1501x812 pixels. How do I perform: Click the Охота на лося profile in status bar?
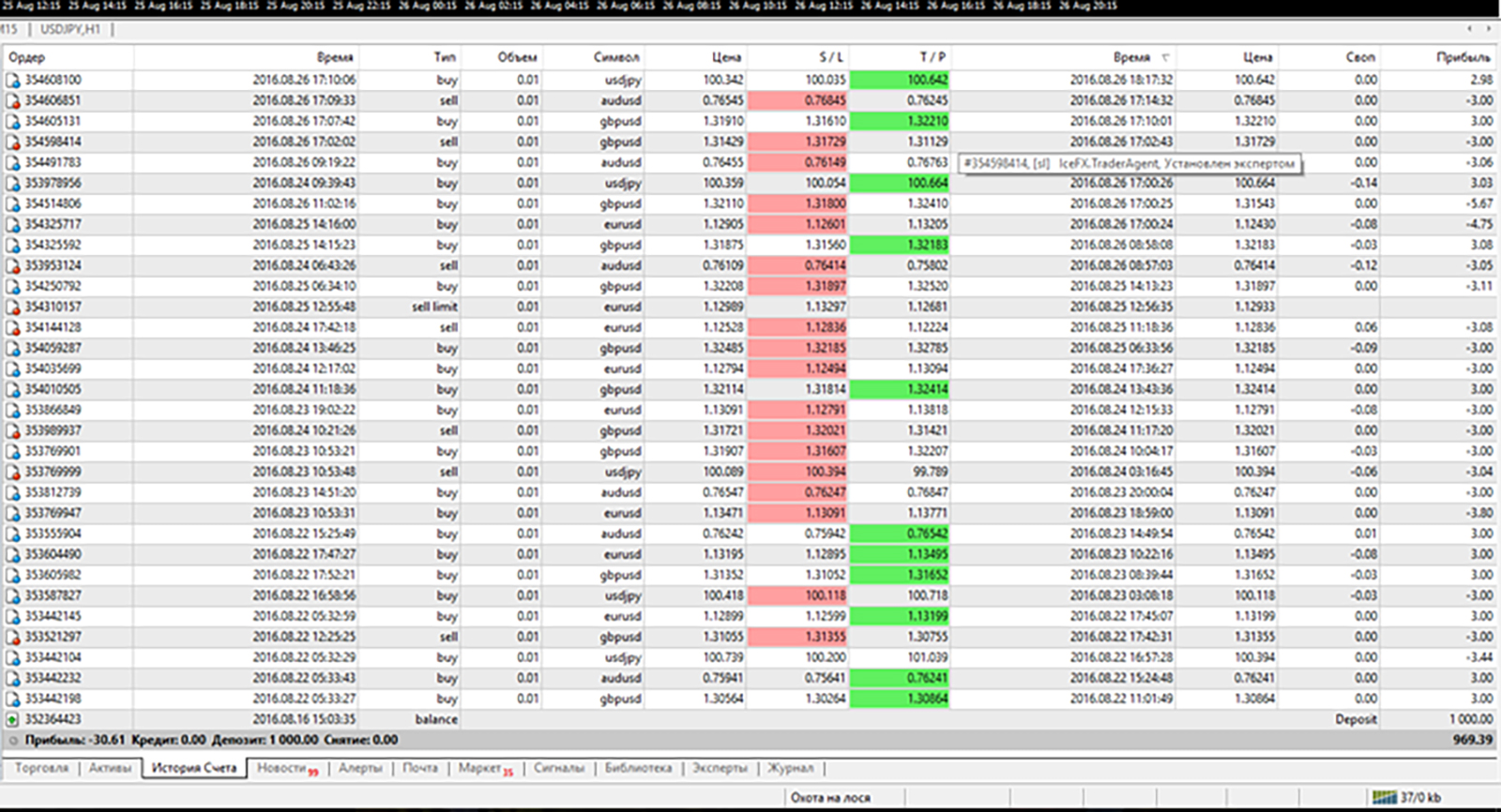tap(830, 798)
